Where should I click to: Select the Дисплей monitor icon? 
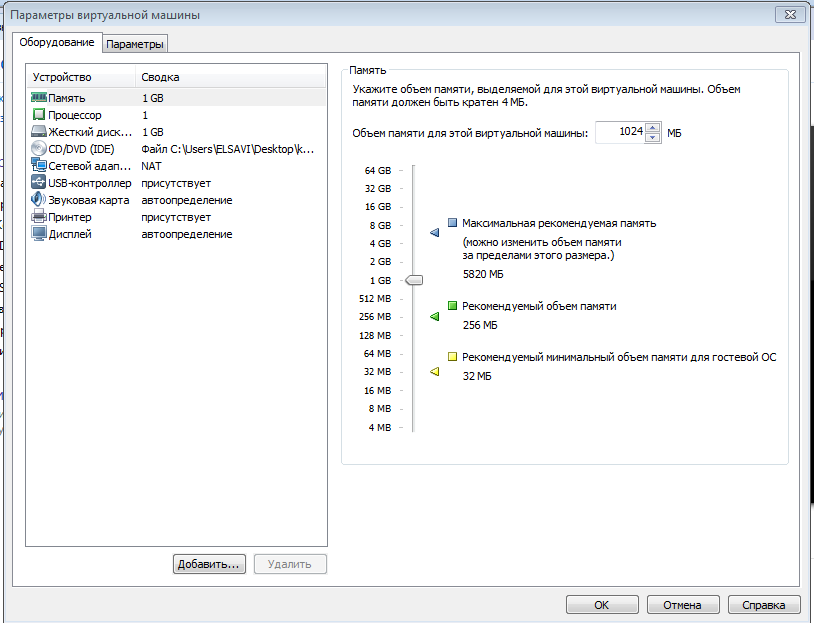pos(39,234)
